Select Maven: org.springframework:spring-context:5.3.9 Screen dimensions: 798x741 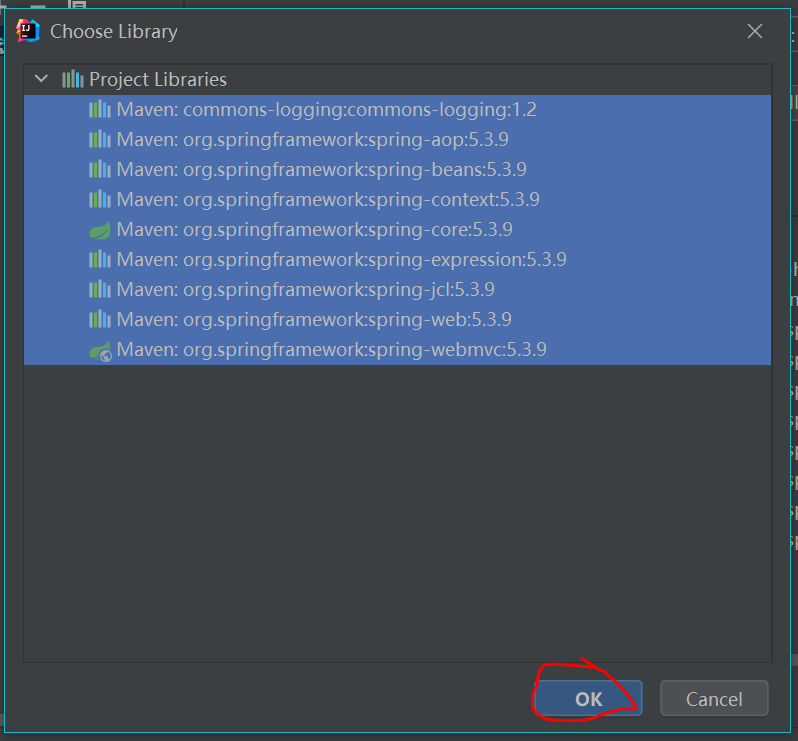[397, 200]
